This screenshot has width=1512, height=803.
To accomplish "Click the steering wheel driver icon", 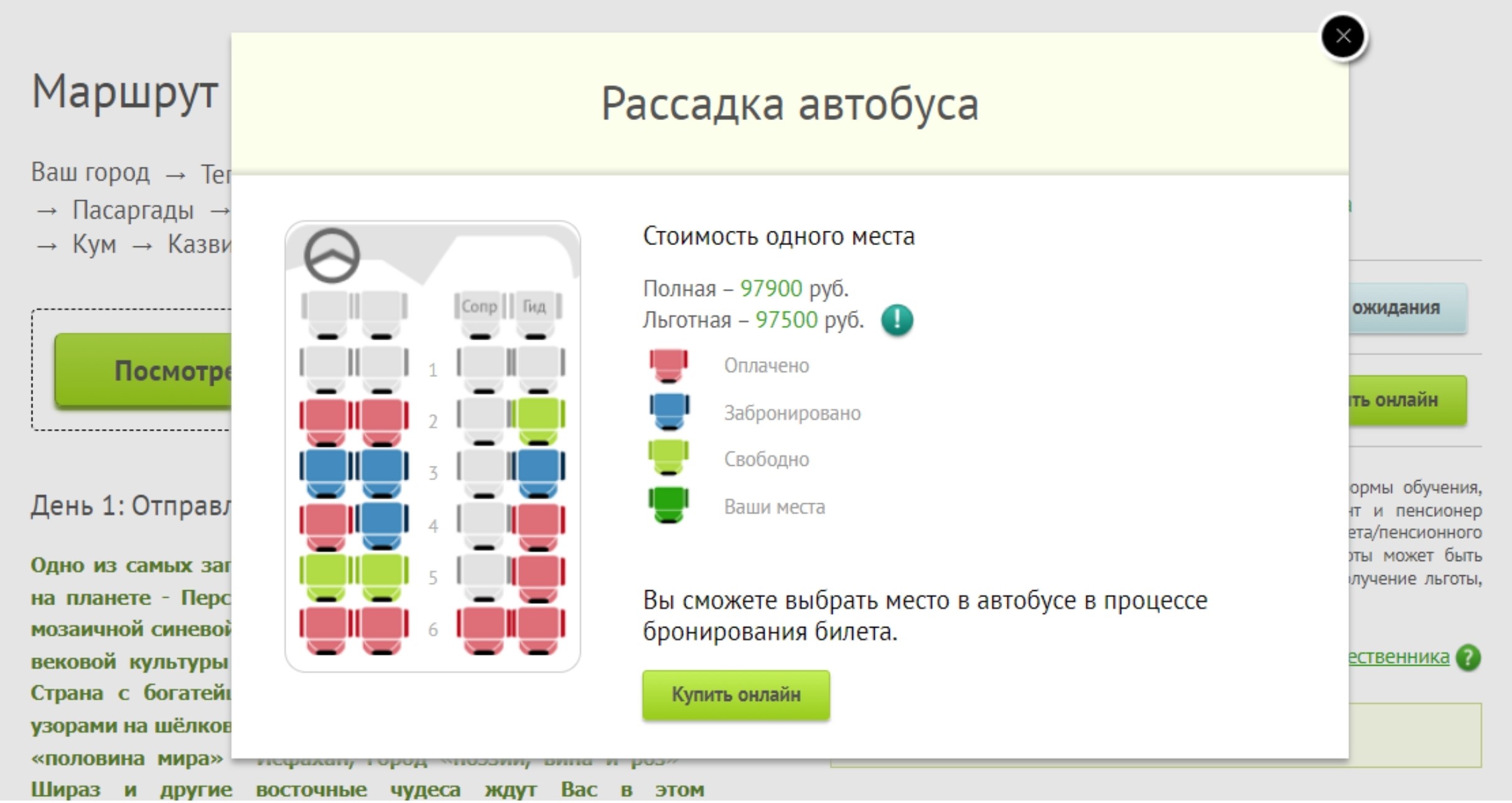I will 332,256.
